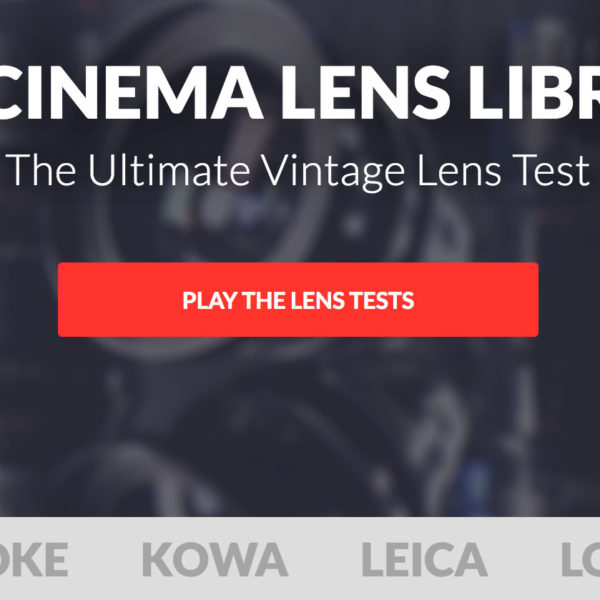Click the gray brand strip between KOWA and LEICA

[x=324, y=559]
